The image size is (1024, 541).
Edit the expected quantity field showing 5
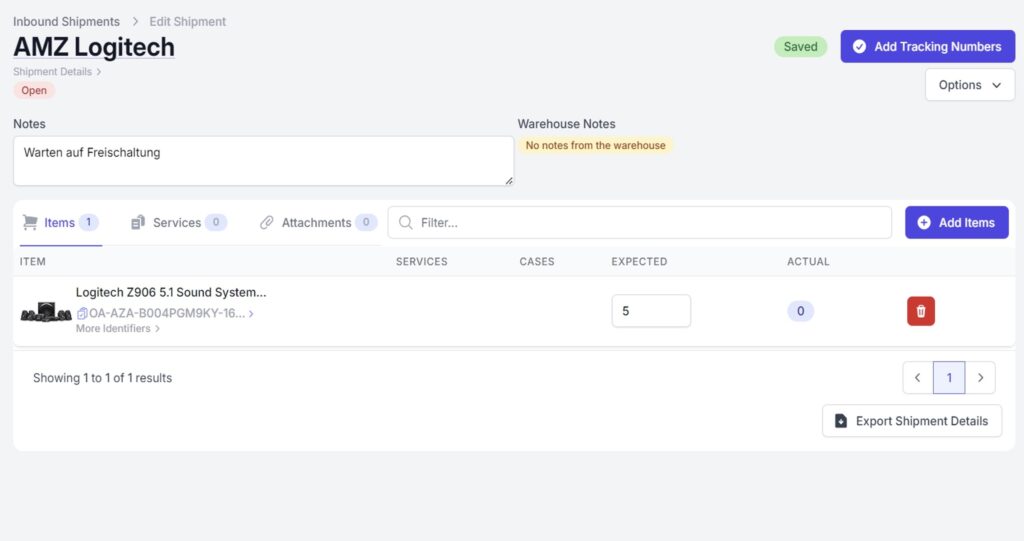coord(651,311)
